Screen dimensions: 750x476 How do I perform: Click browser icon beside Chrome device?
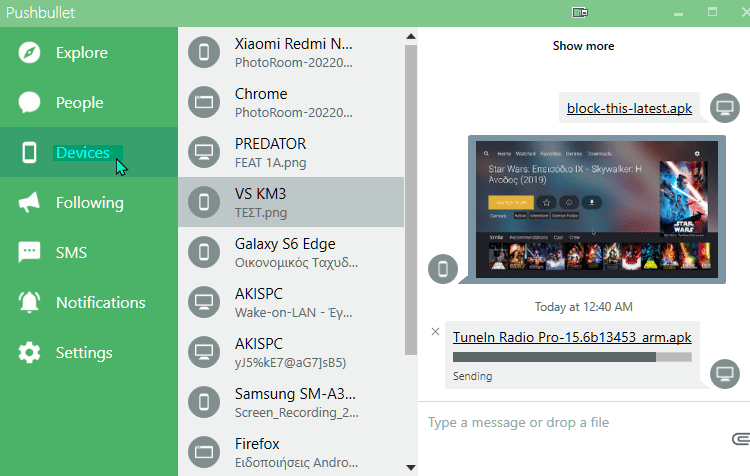204,102
